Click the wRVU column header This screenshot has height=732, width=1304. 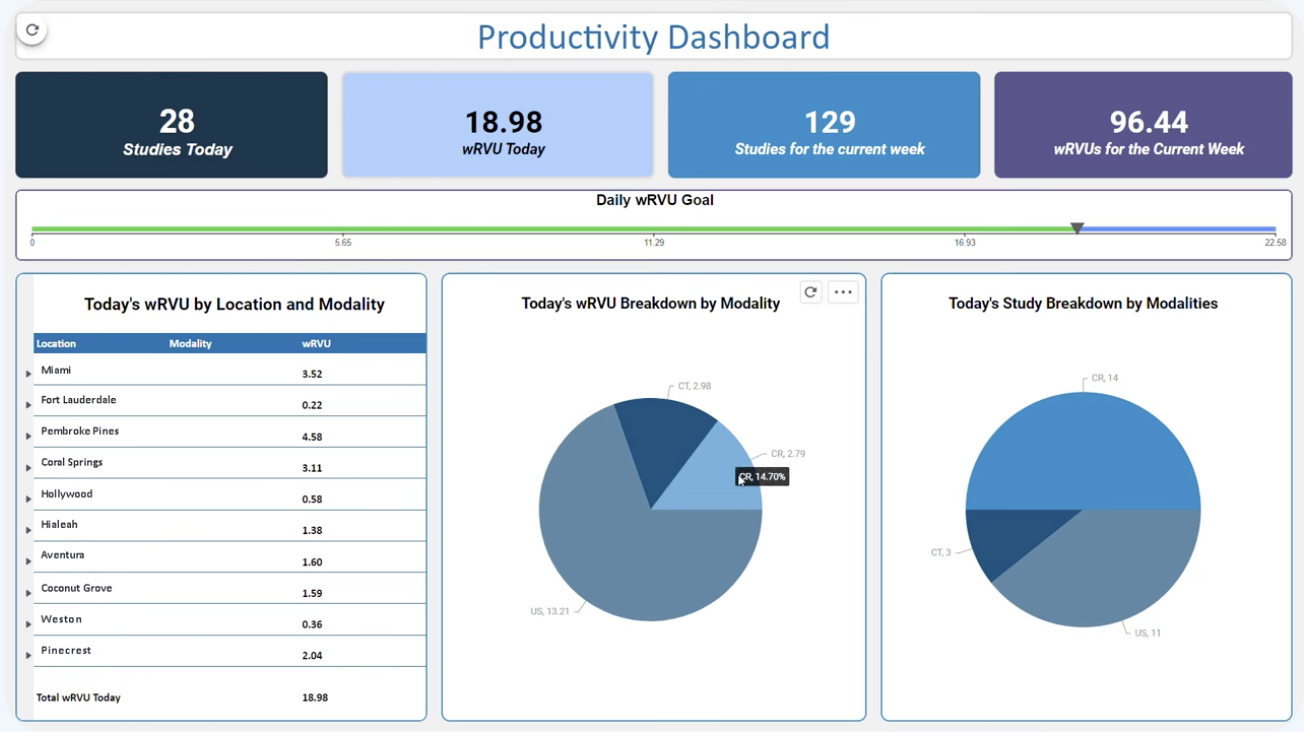click(x=316, y=344)
